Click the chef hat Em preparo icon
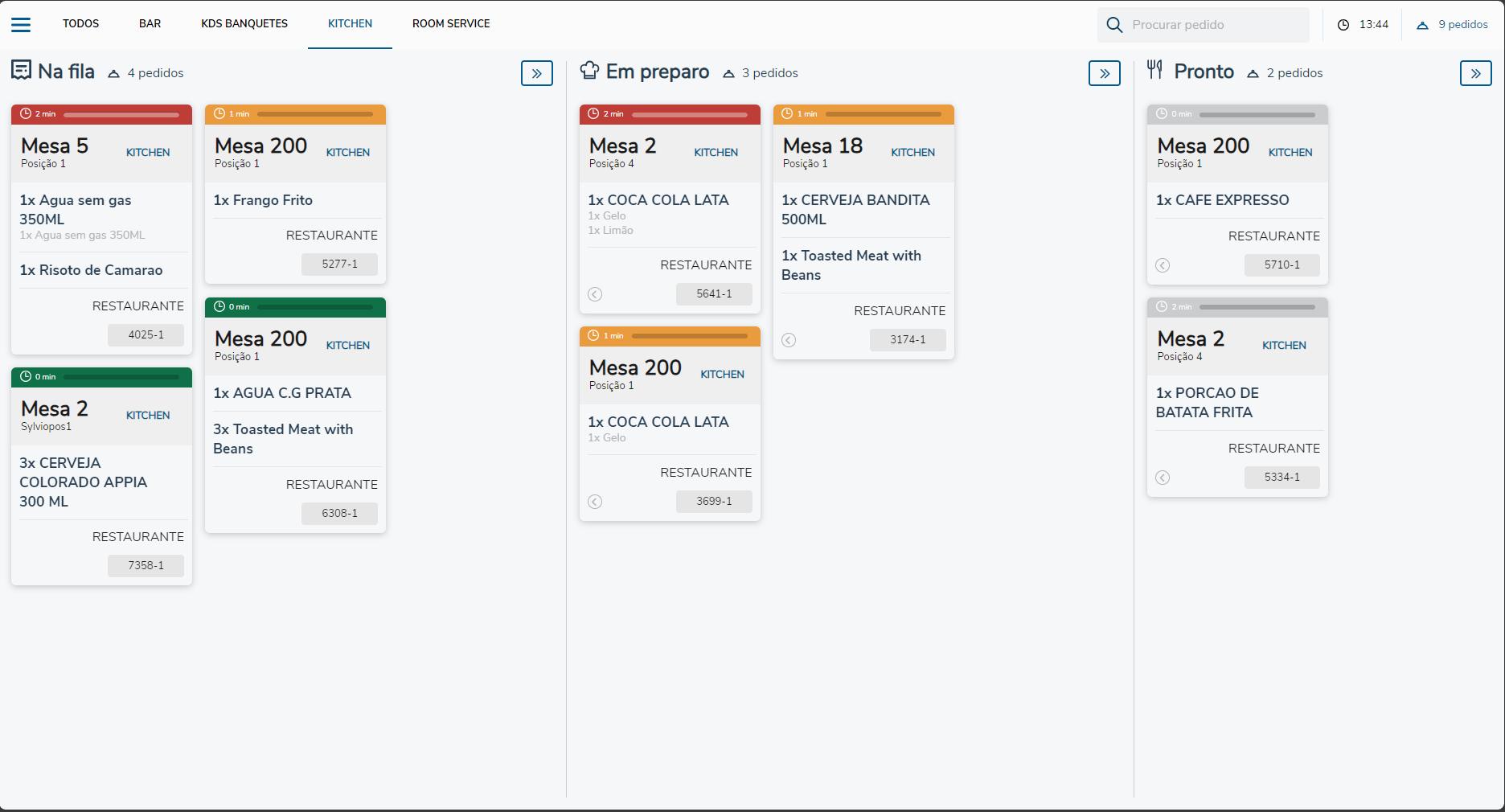 click(x=589, y=72)
